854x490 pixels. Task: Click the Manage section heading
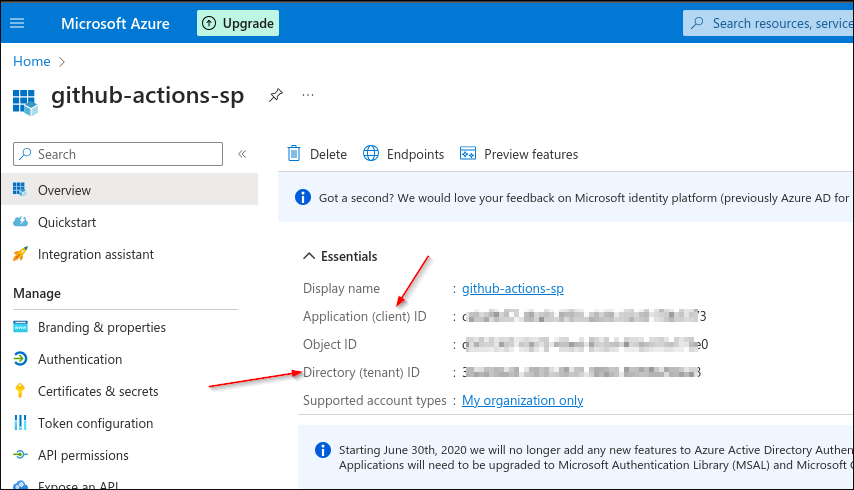[37, 293]
